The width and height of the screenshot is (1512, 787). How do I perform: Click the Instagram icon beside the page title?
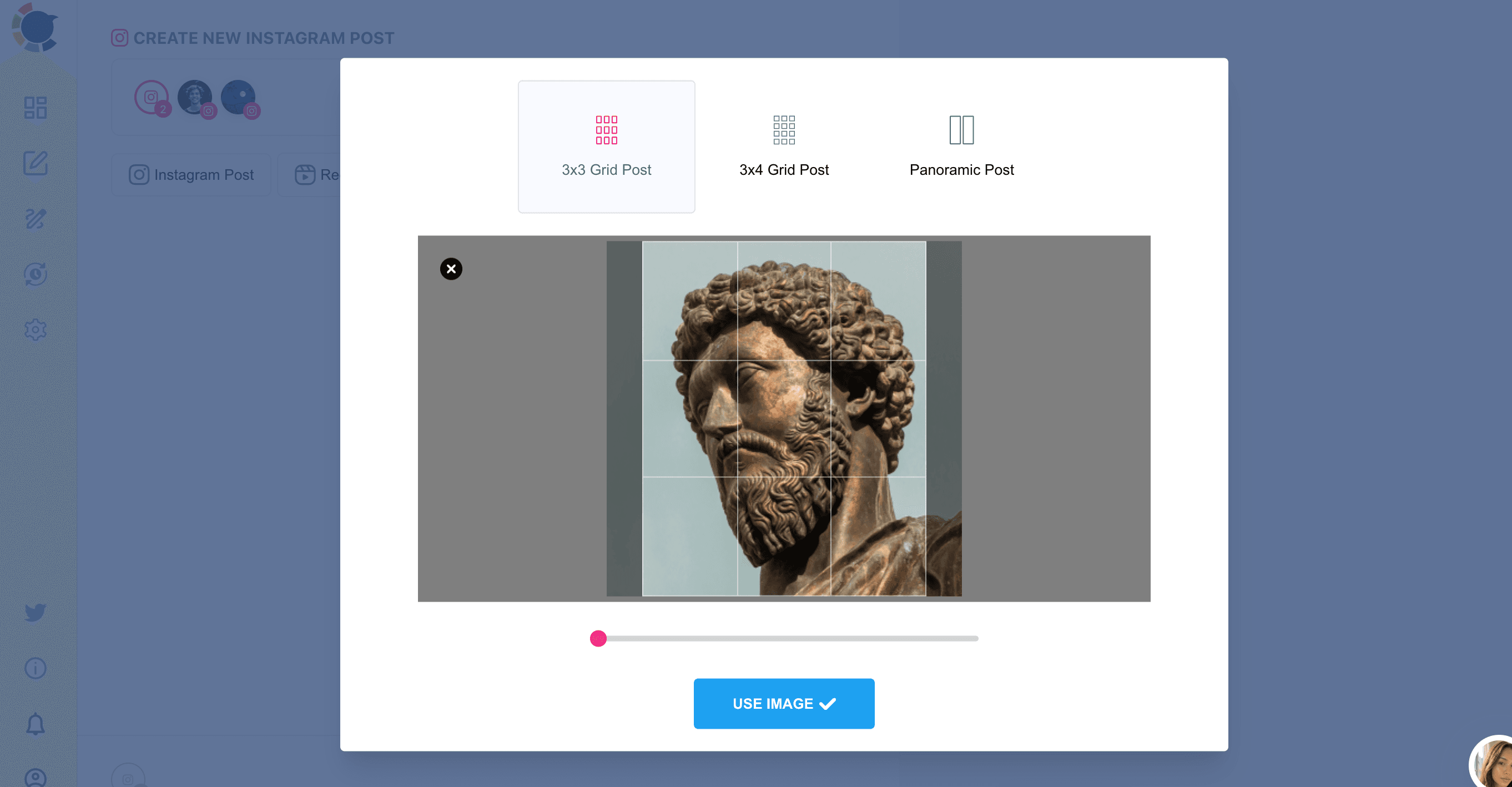click(x=119, y=38)
